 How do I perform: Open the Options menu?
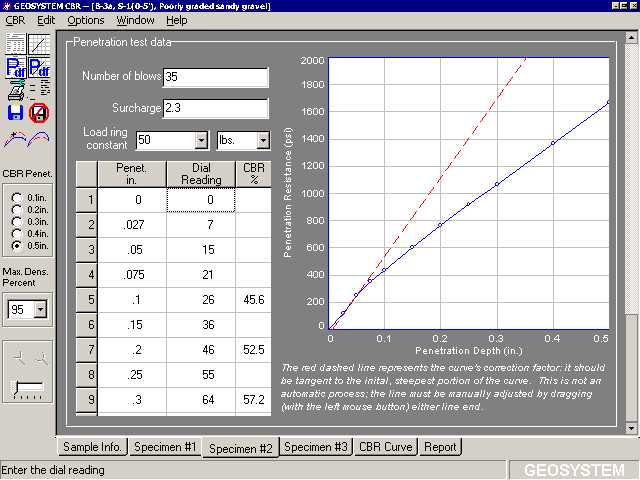tap(85, 20)
